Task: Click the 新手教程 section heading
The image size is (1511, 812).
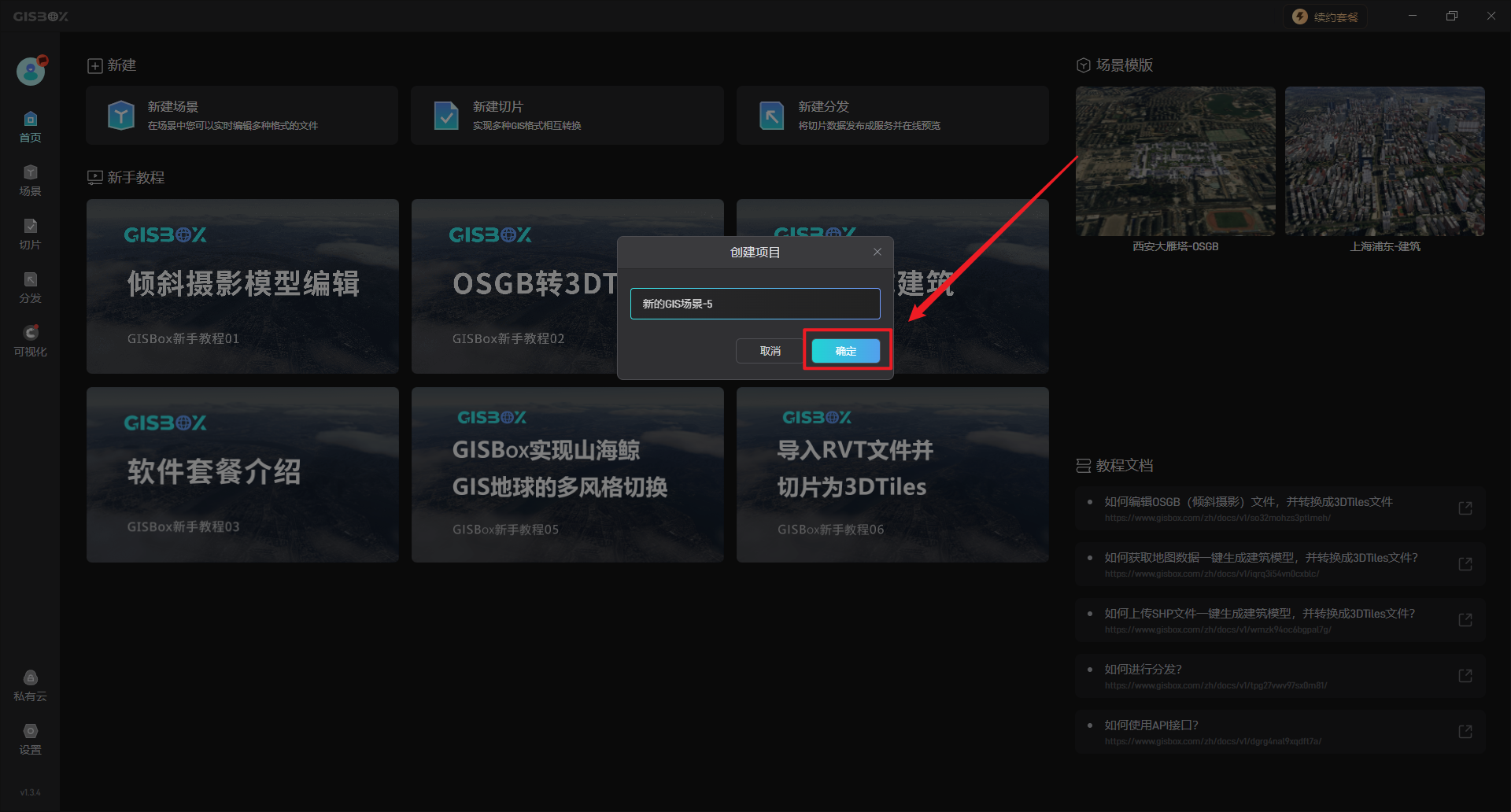Action: [126, 178]
